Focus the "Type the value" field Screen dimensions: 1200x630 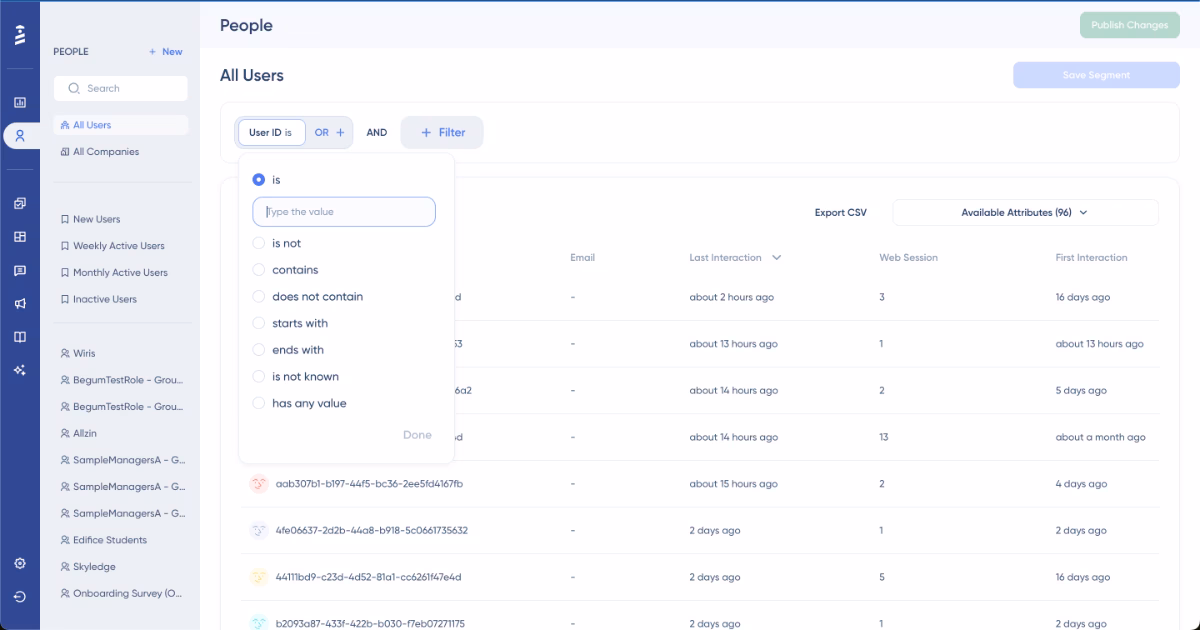coord(344,212)
